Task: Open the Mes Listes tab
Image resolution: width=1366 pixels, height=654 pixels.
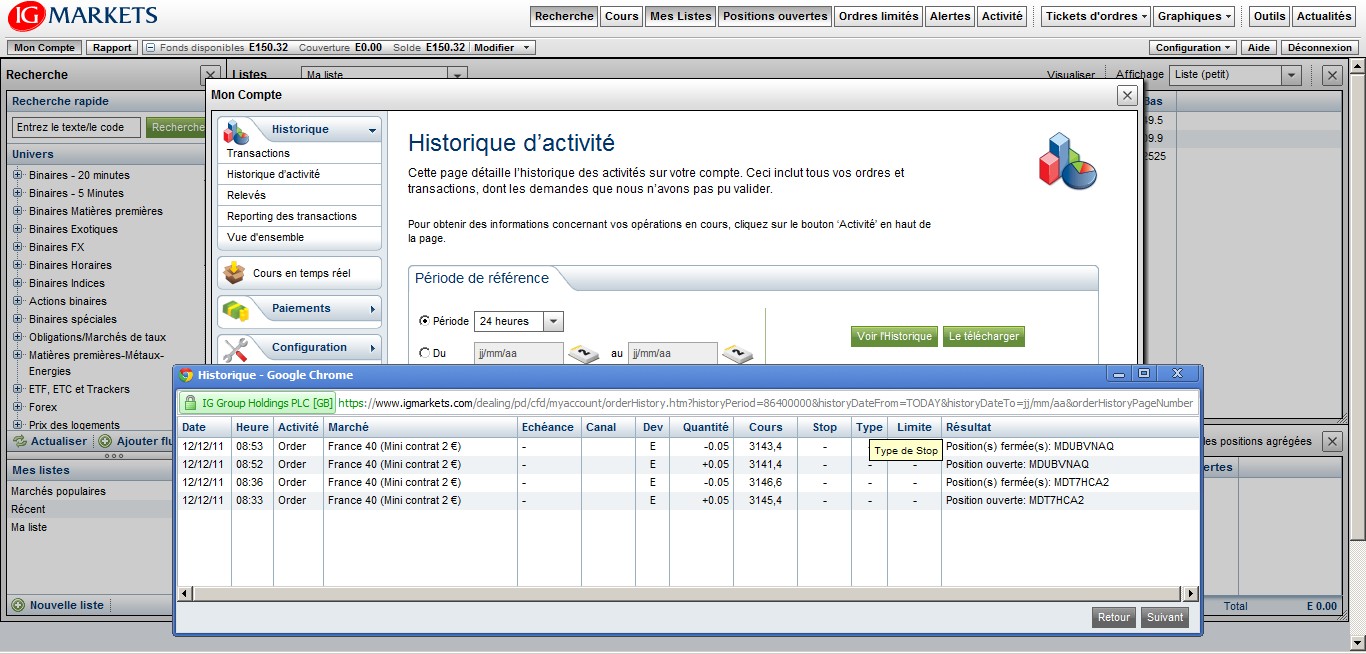Action: pos(680,16)
